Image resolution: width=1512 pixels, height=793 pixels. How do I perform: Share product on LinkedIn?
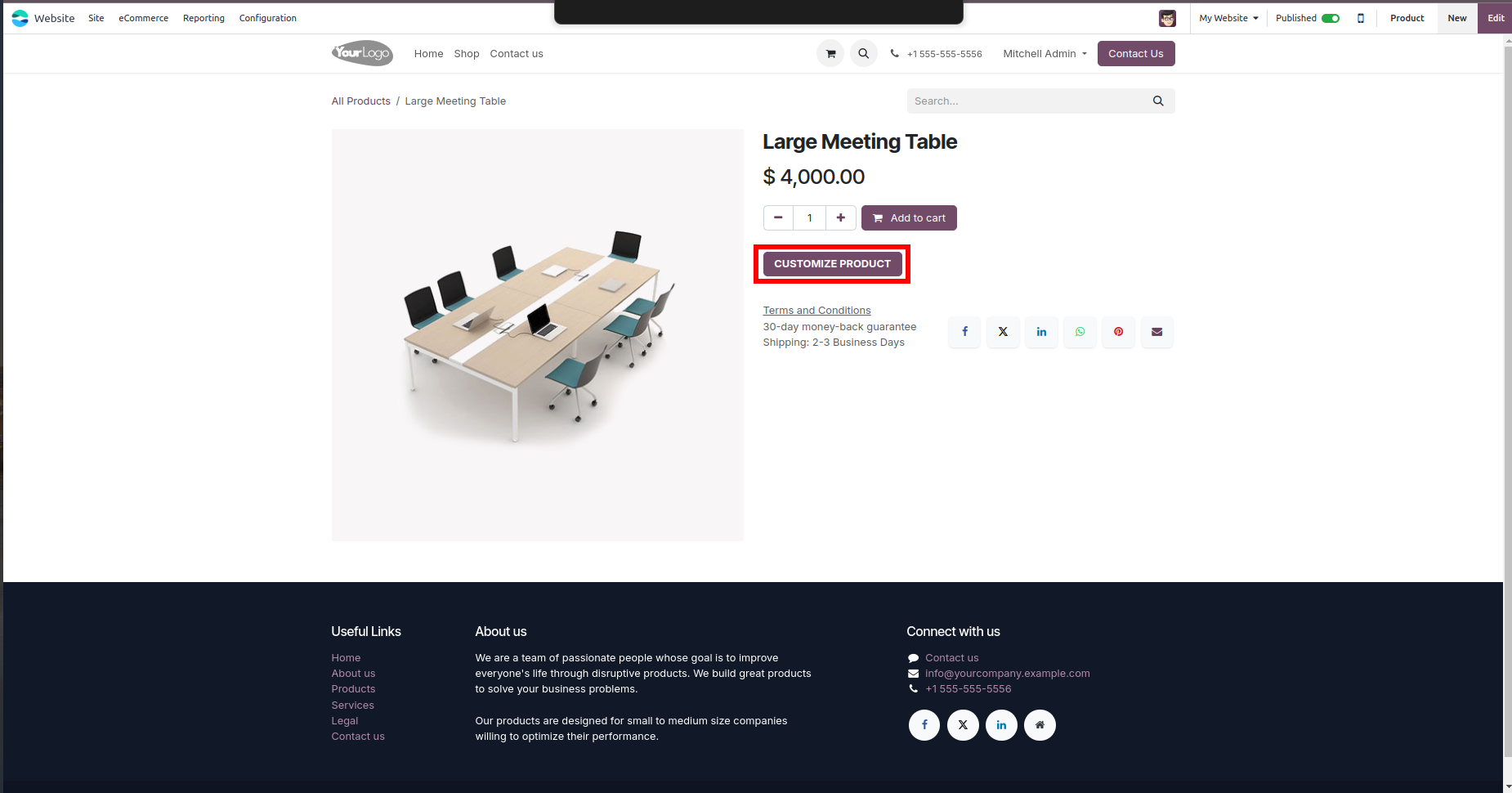pyautogui.click(x=1041, y=332)
